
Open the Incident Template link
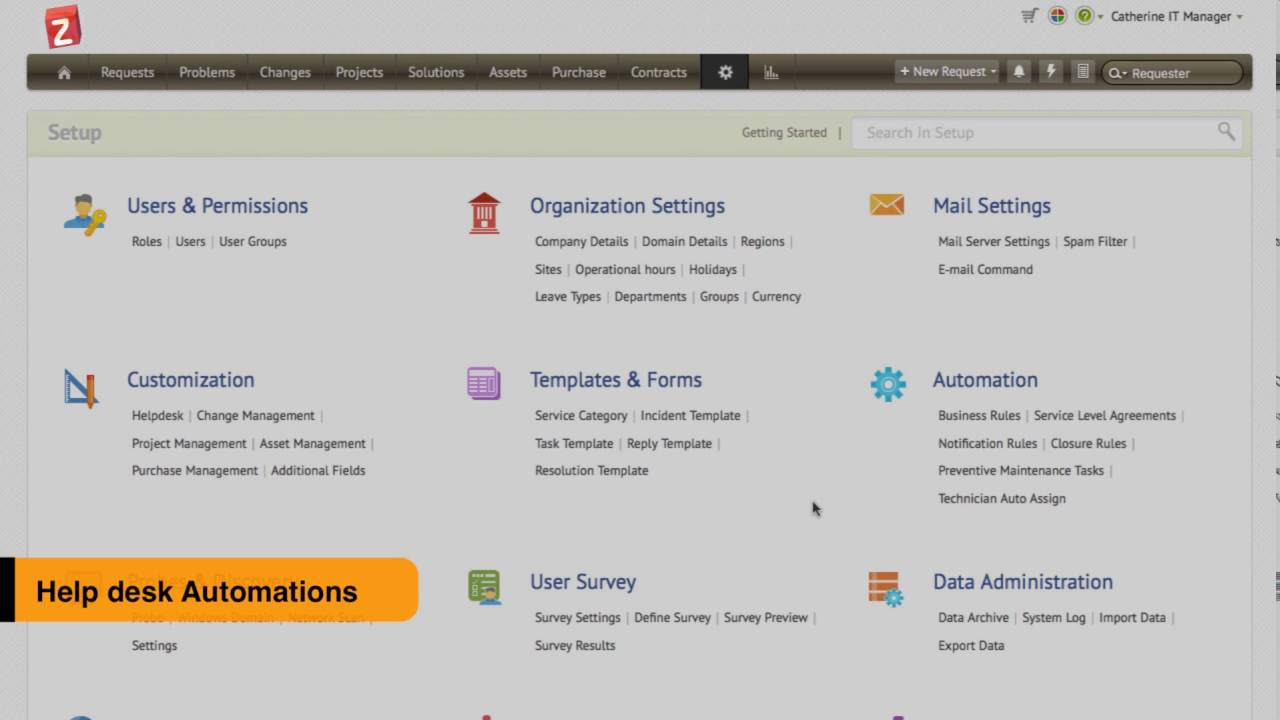691,415
